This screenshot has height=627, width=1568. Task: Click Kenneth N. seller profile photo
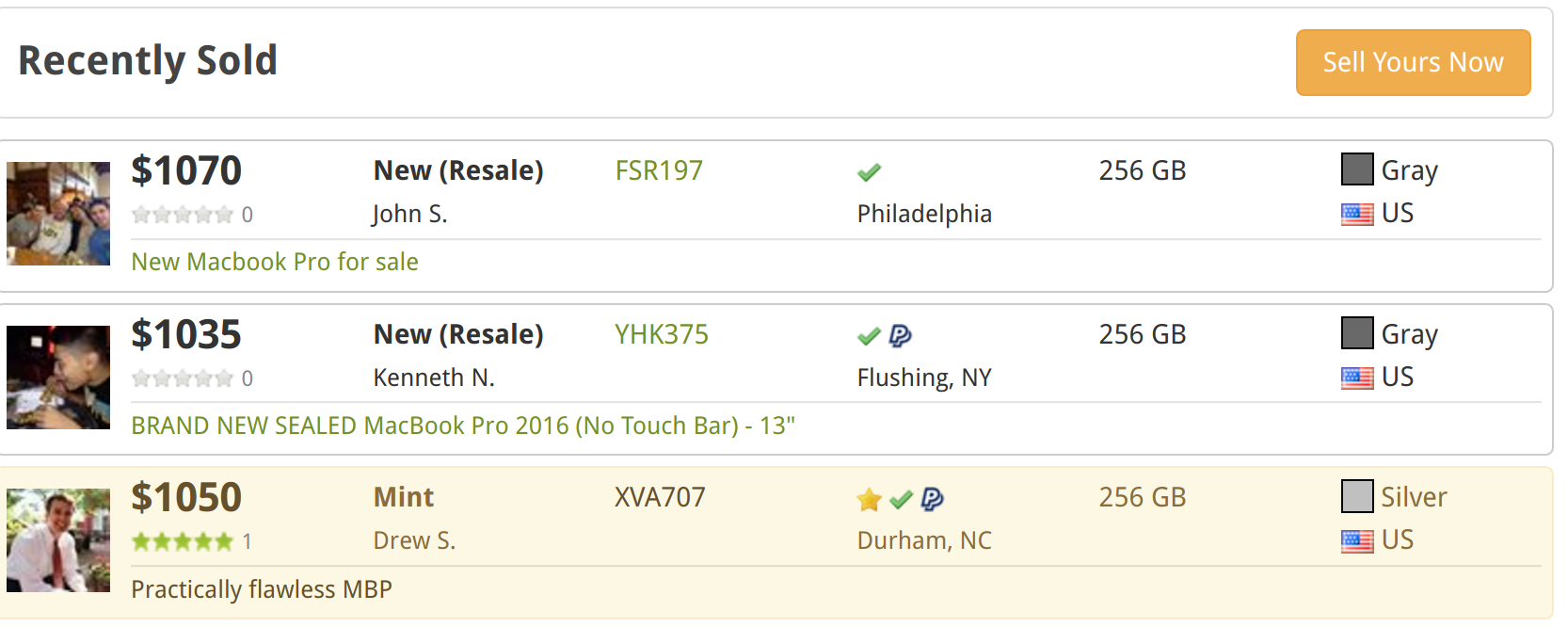tap(58, 378)
